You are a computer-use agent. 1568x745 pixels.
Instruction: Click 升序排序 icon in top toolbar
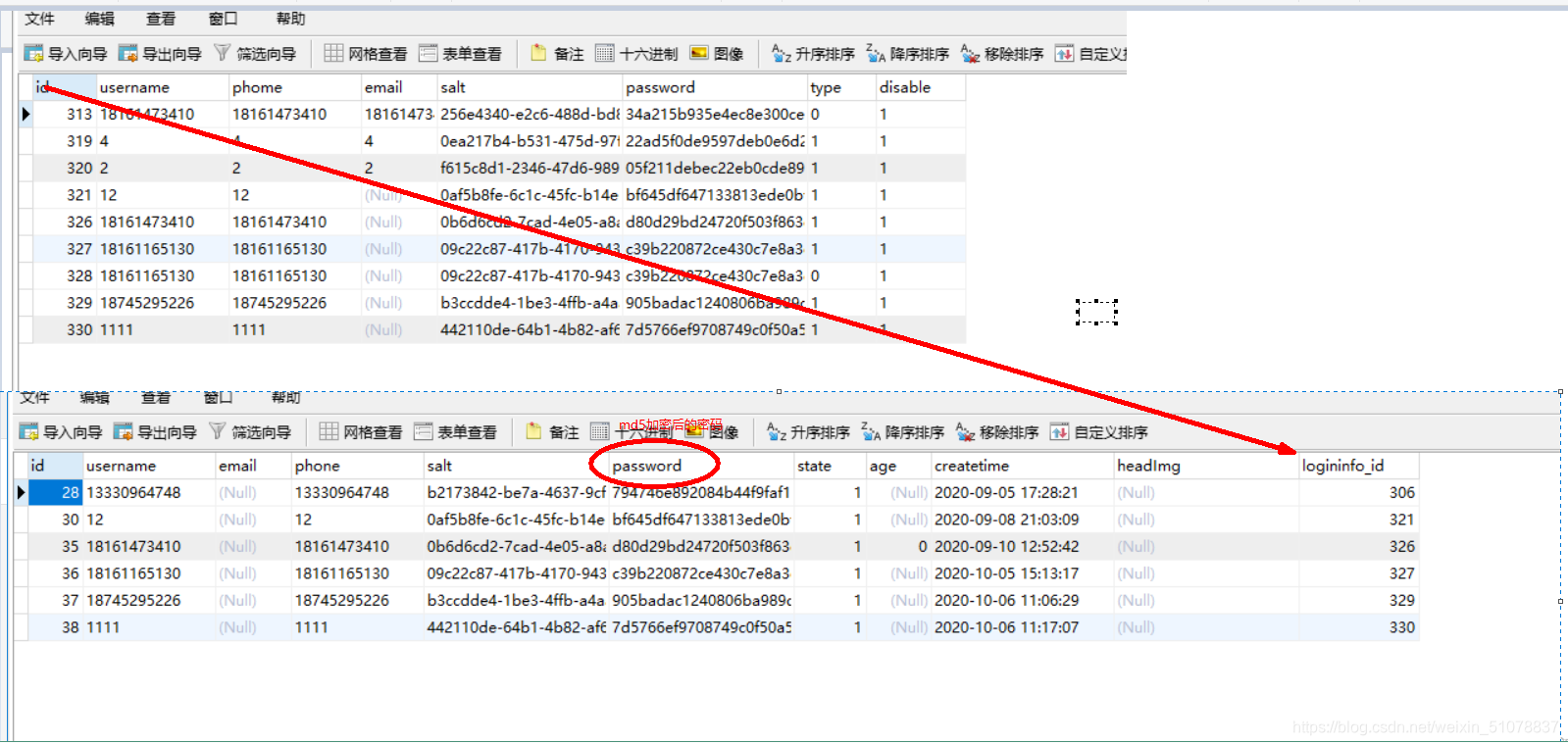pos(781,53)
